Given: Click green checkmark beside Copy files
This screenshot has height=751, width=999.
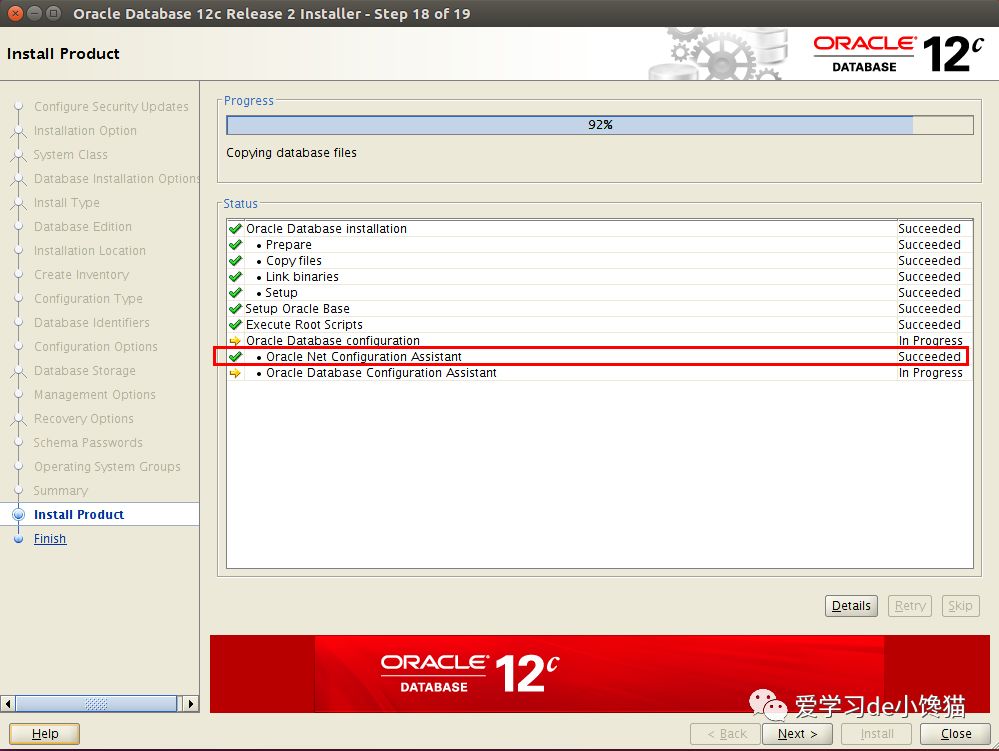Looking at the screenshot, I should [x=235, y=260].
